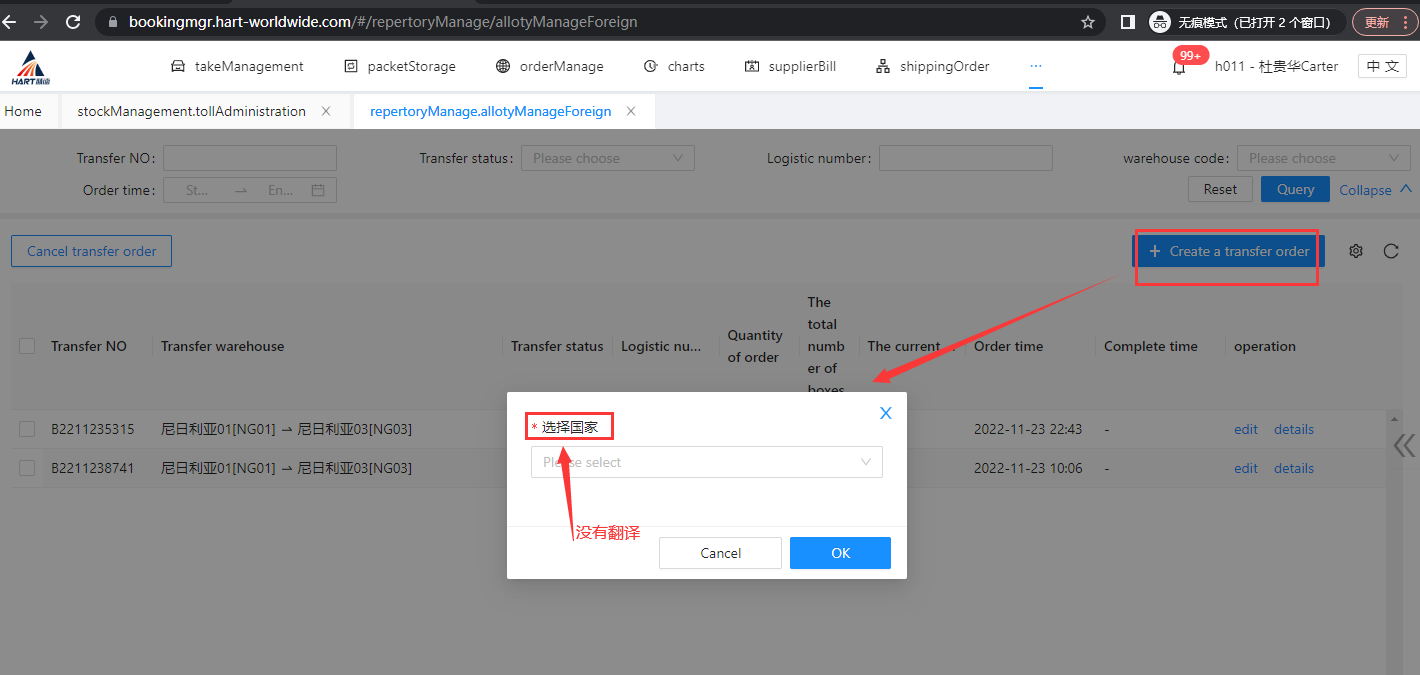The image size is (1420, 675).
Task: Bookmark this page with star icon
Action: point(1088,21)
